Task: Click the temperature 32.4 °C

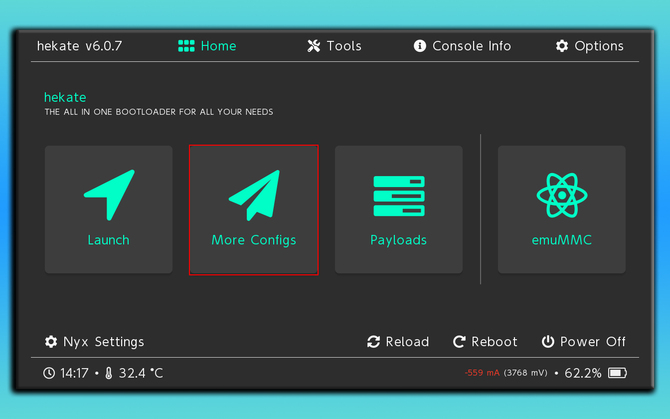Action: tap(141, 373)
